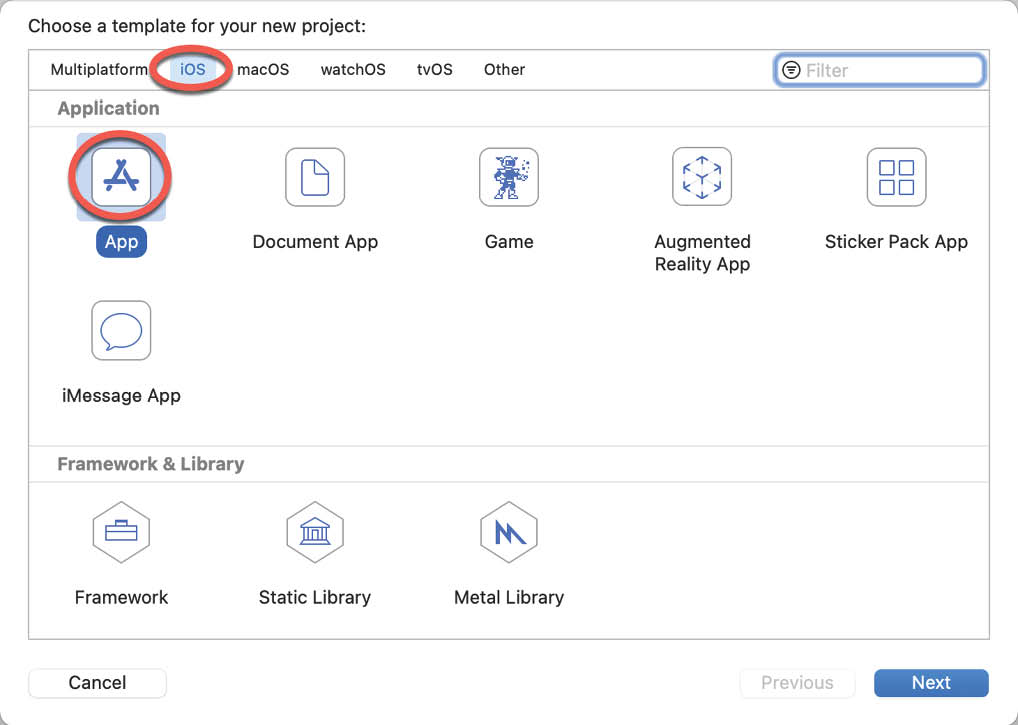
Task: Choose the Game template icon
Action: click(509, 177)
